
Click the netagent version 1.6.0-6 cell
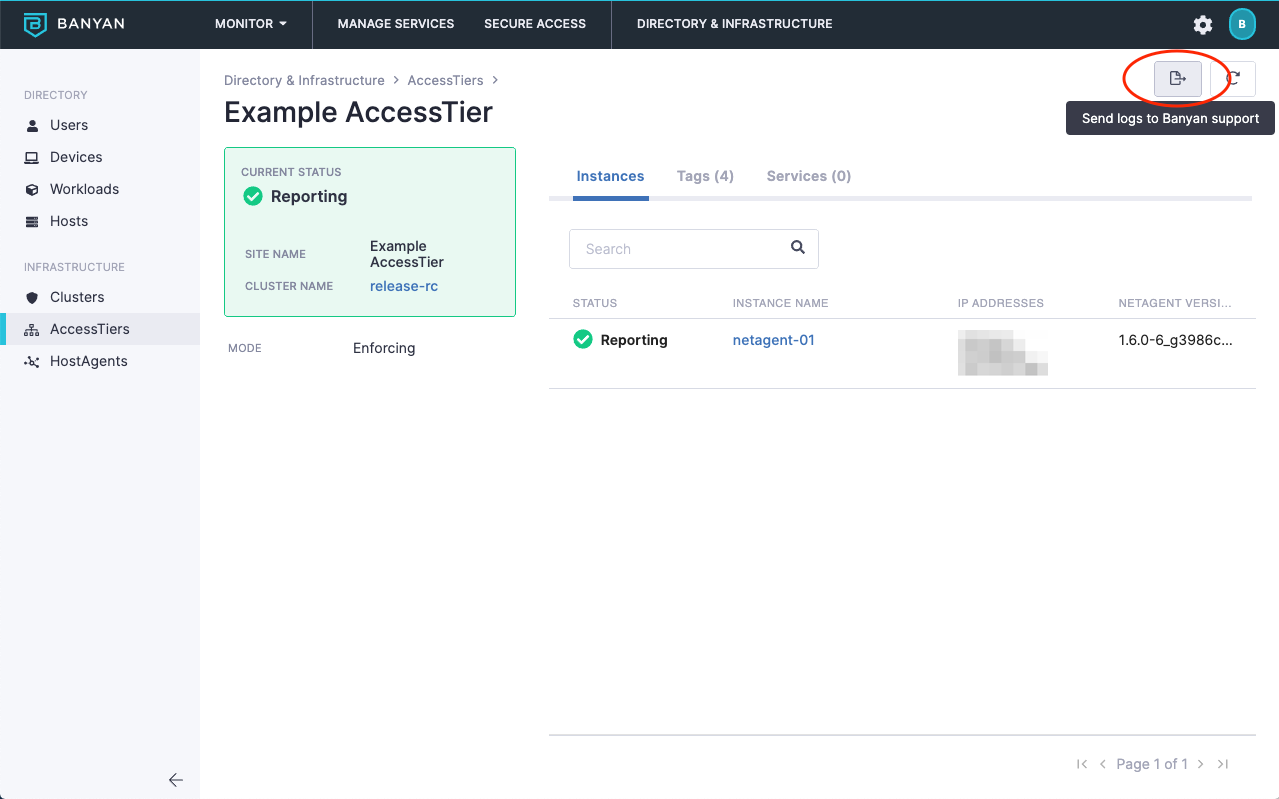pyautogui.click(x=1176, y=340)
